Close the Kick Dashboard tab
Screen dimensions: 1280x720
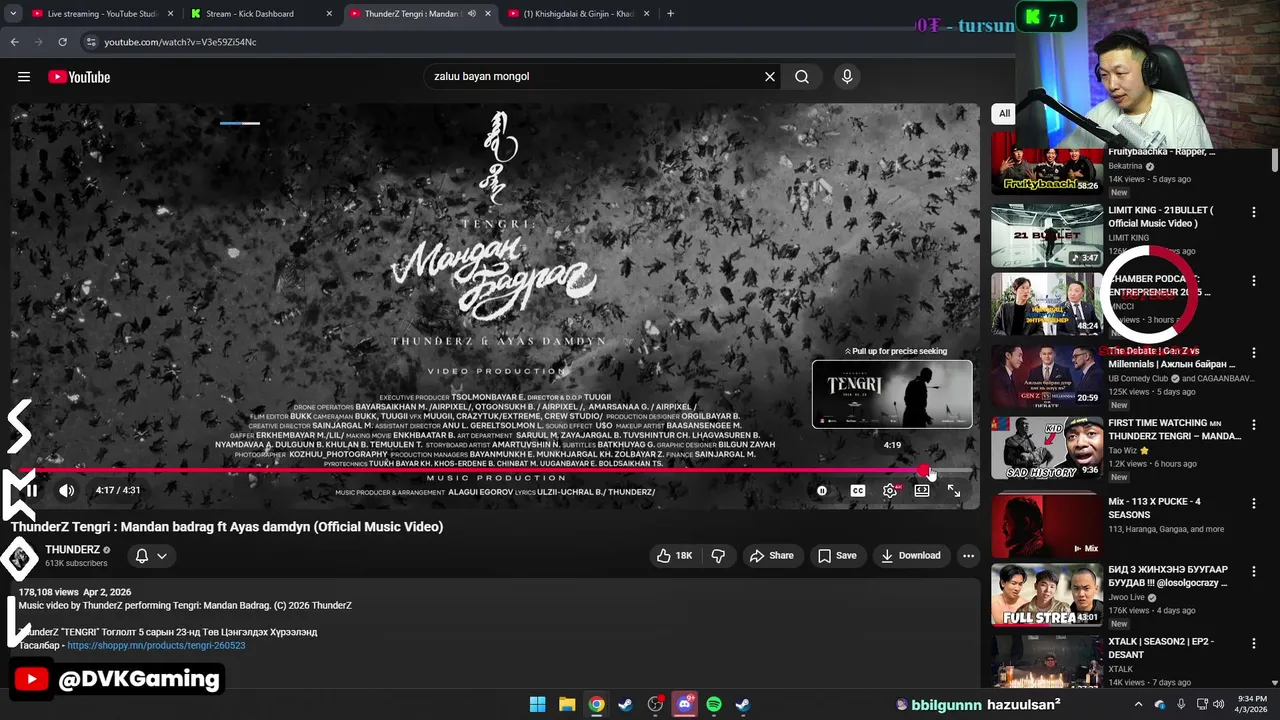click(330, 14)
